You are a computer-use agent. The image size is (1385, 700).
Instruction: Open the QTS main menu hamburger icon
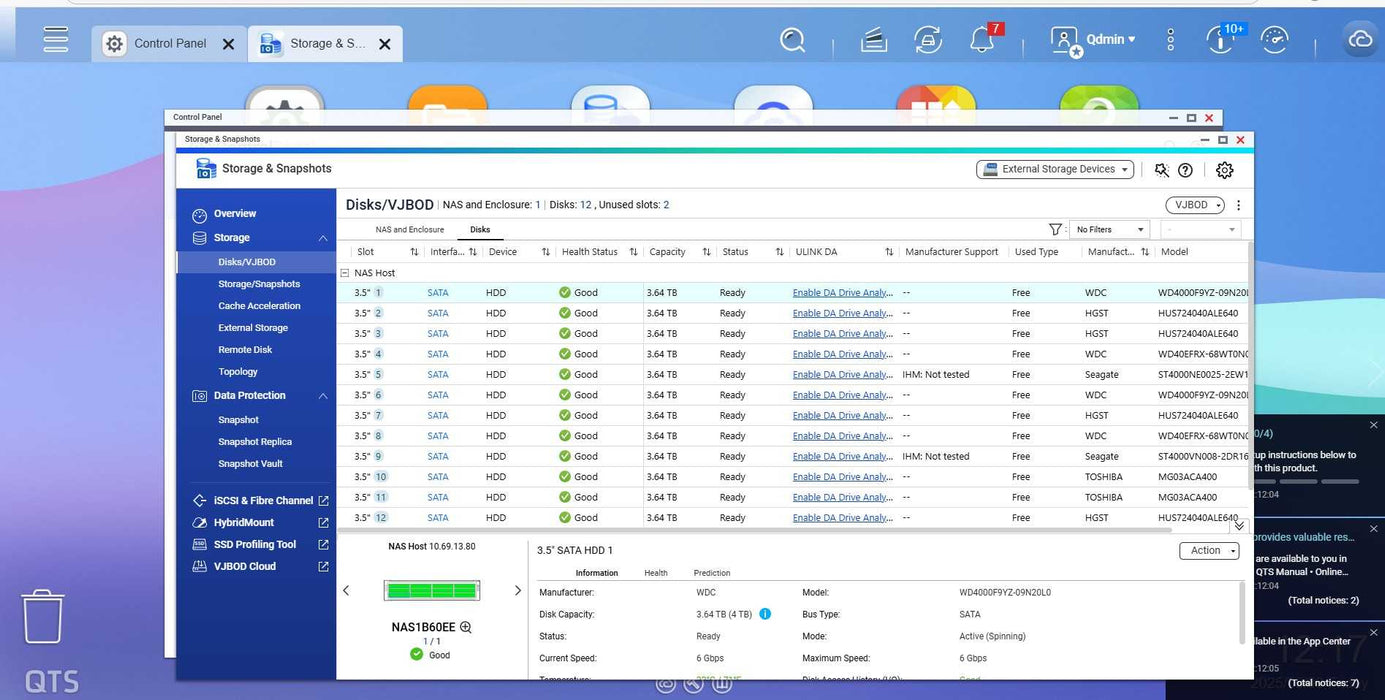point(56,39)
